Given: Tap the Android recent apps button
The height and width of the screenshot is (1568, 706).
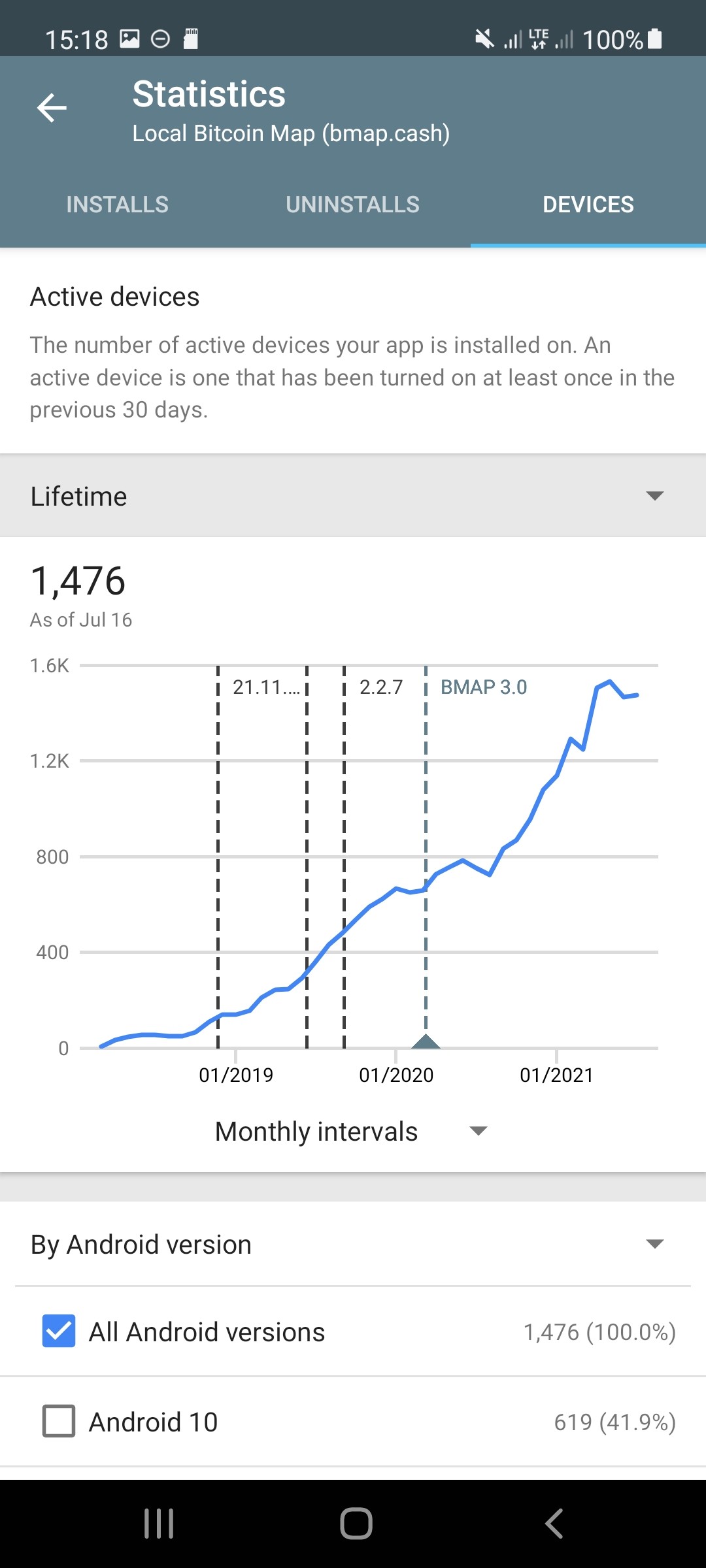Looking at the screenshot, I should click(x=159, y=1524).
